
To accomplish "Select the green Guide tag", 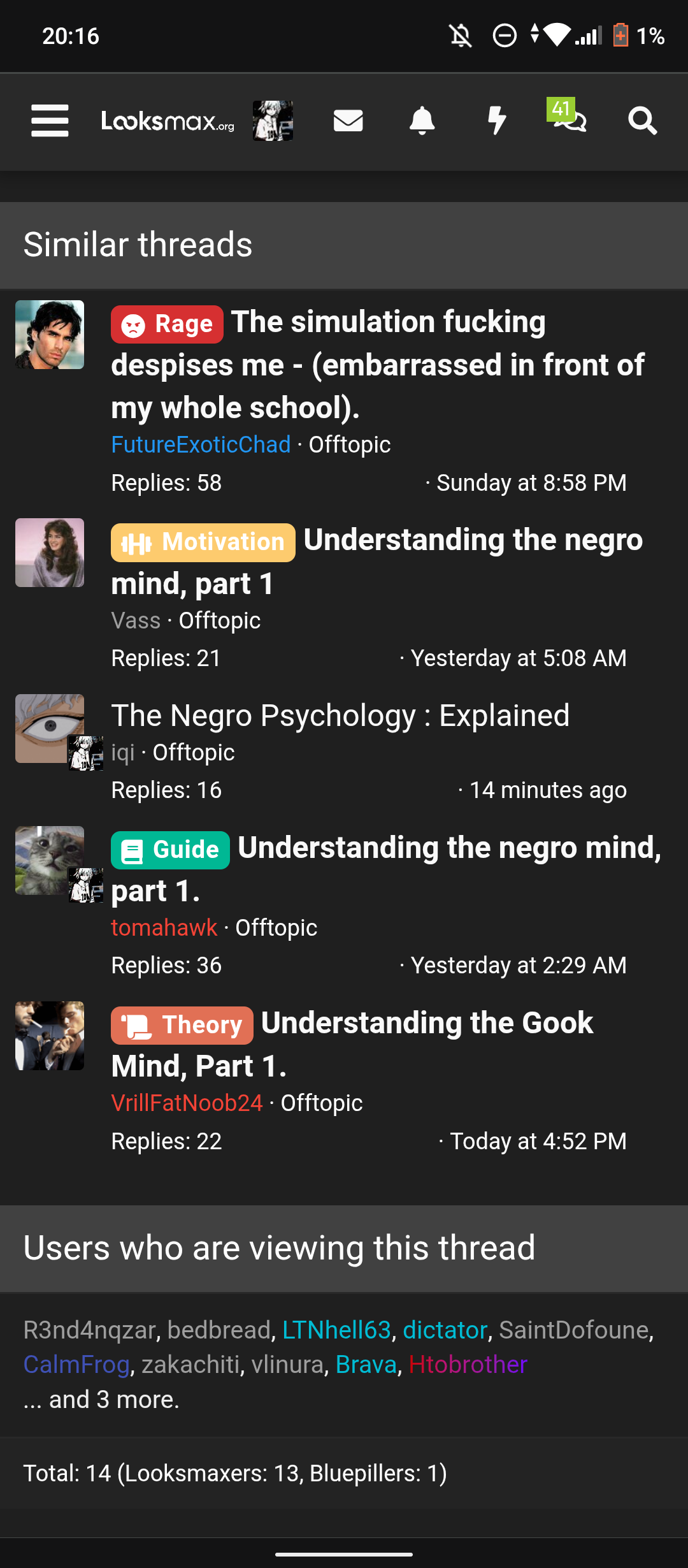I will point(171,850).
